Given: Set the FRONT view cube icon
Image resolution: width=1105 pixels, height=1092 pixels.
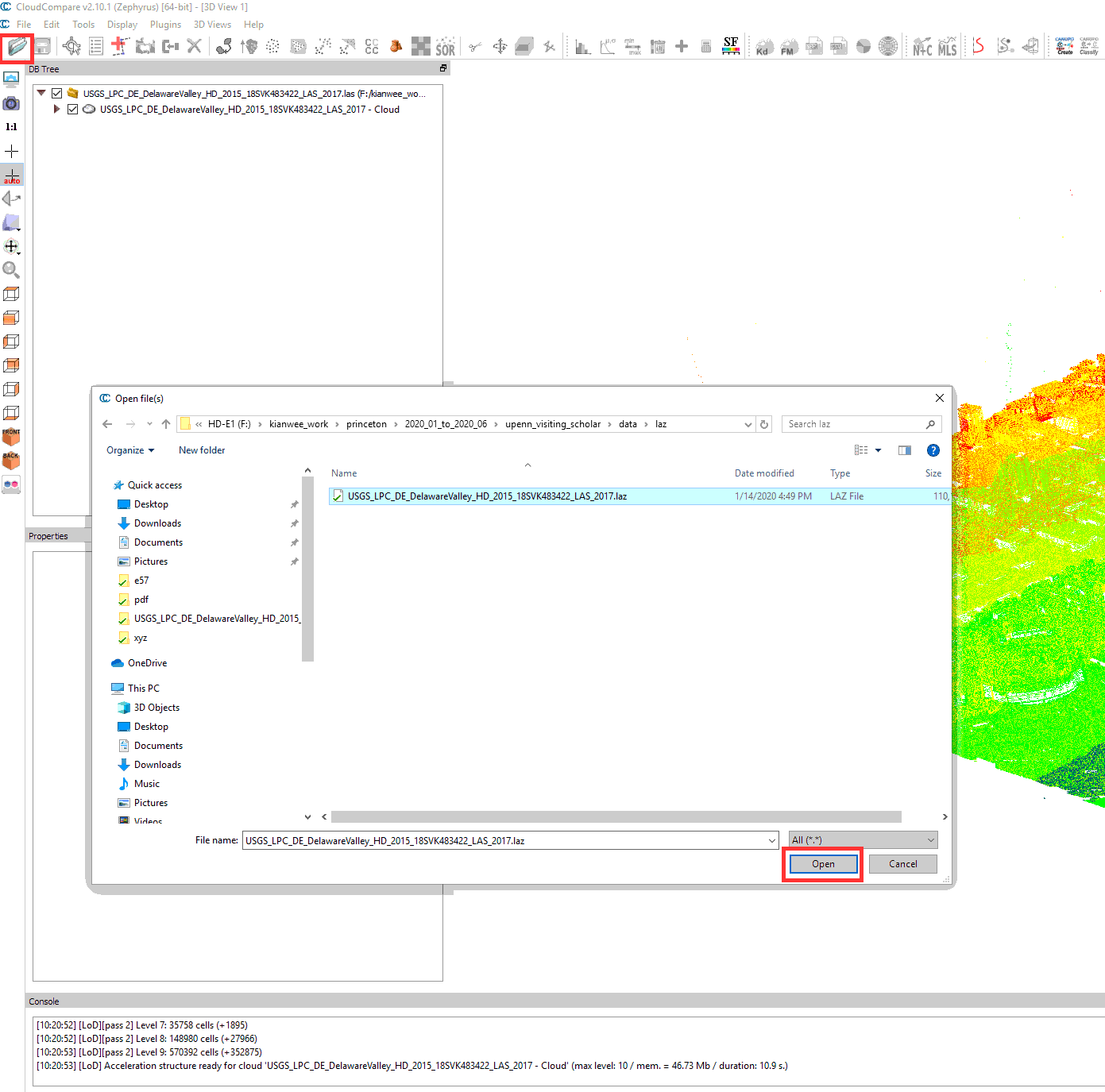Looking at the screenshot, I should pyautogui.click(x=11, y=436).
